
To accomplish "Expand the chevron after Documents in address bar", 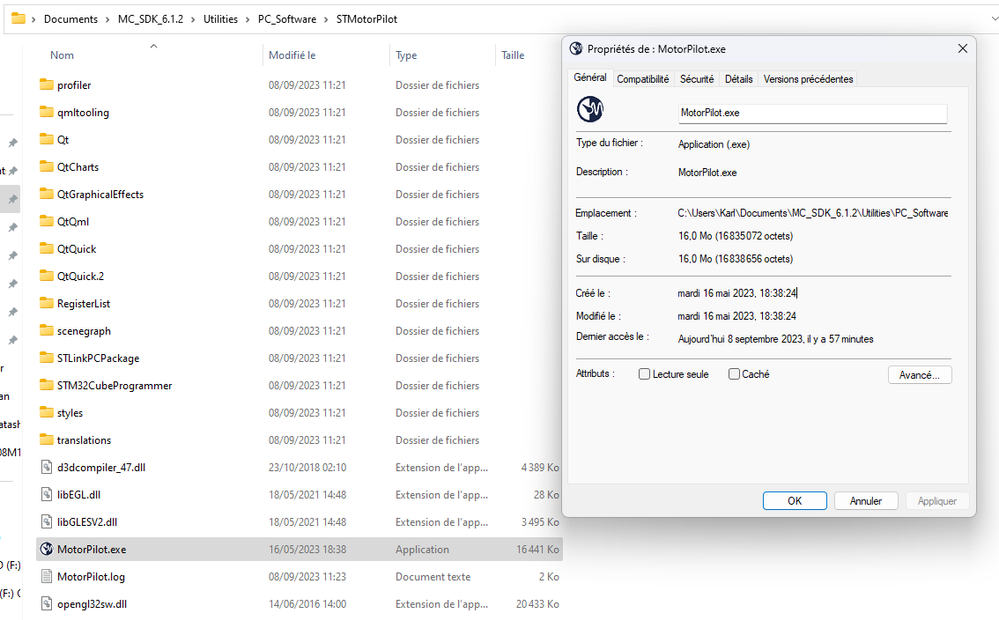I will click(108, 19).
